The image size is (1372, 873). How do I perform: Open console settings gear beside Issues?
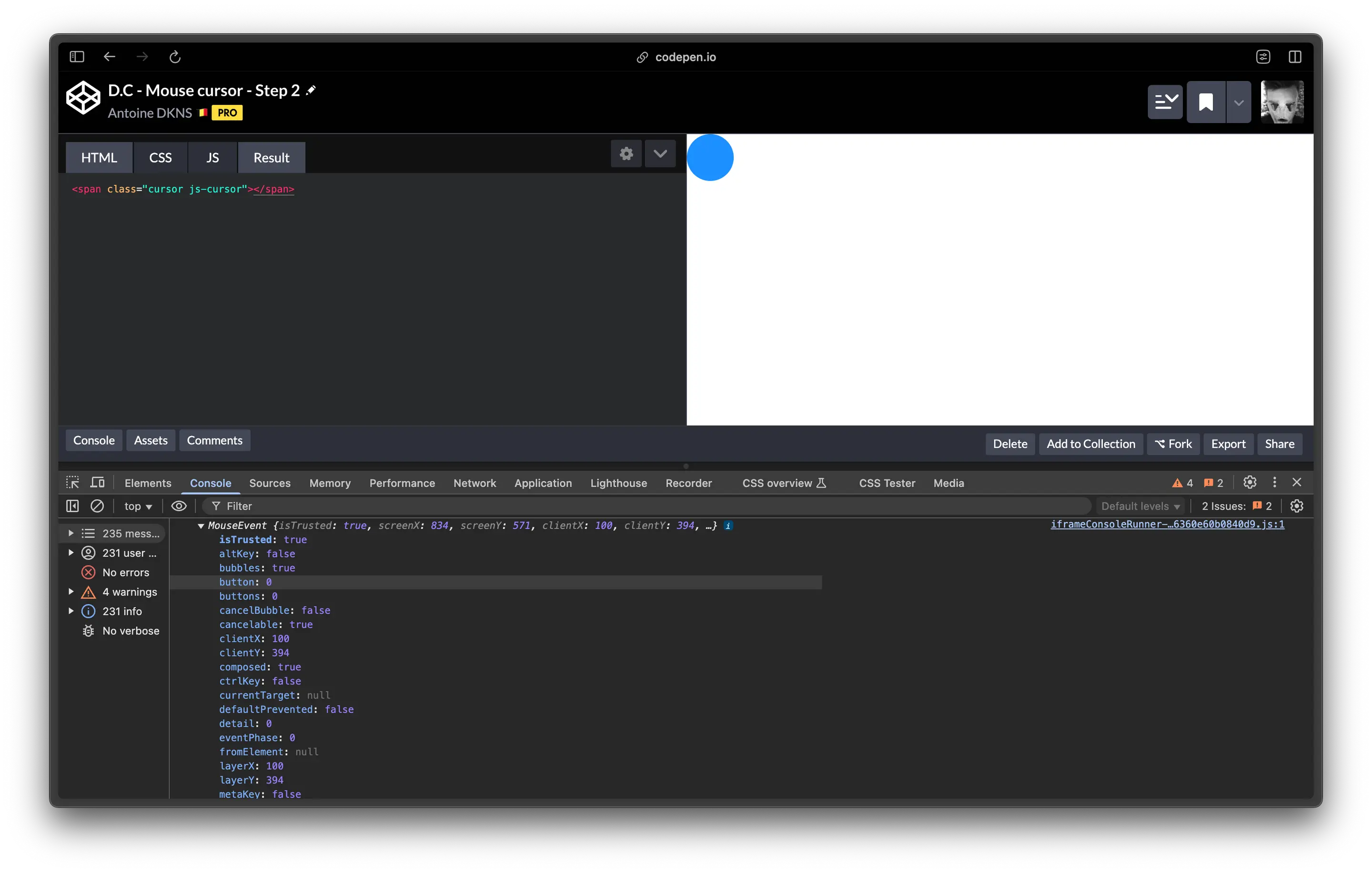pos(1297,506)
